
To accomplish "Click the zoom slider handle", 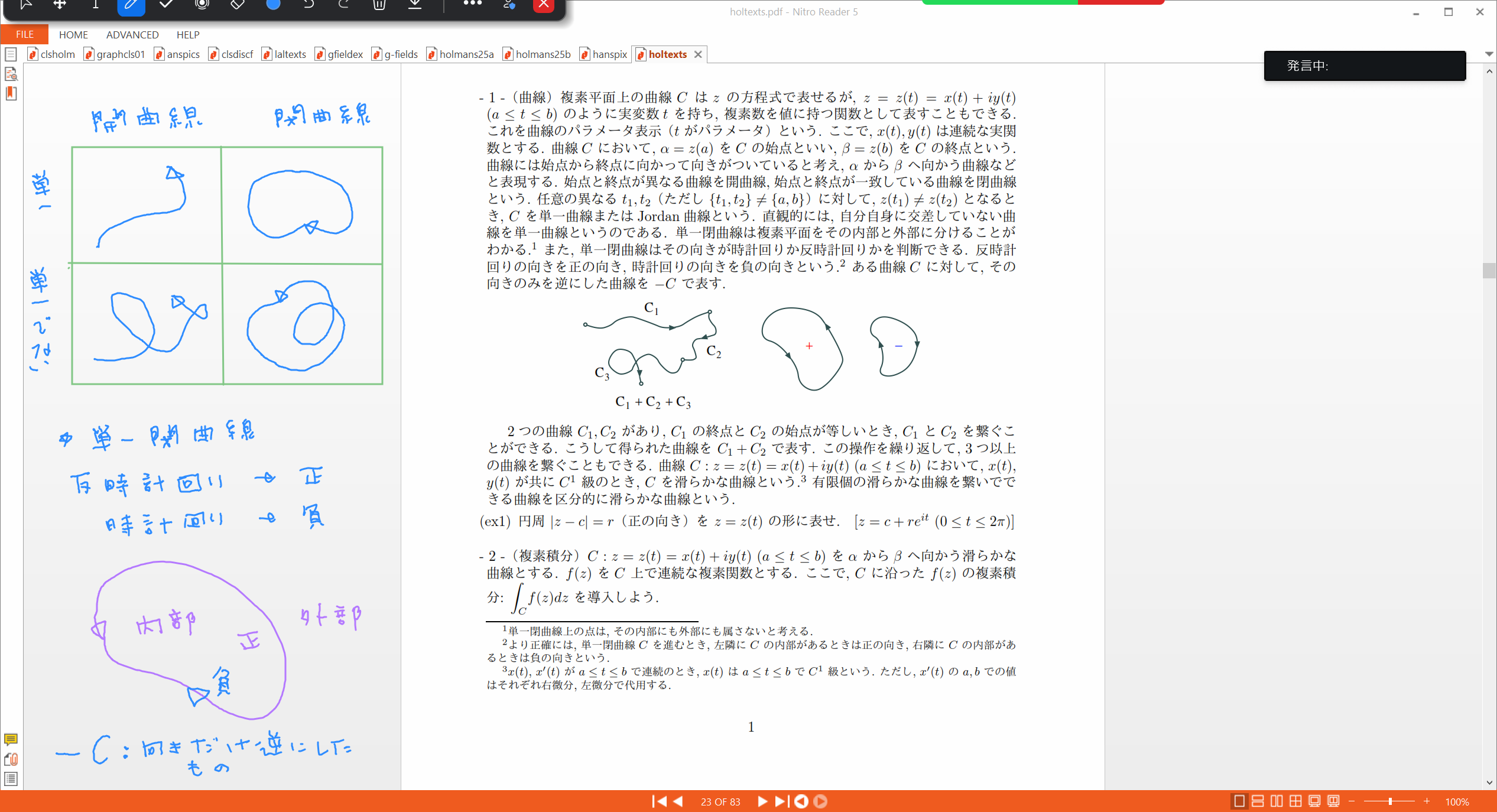I will [x=1389, y=801].
